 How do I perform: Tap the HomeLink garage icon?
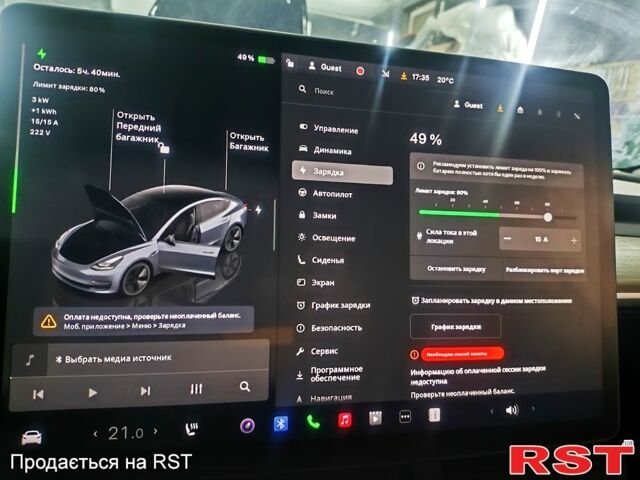[x=520, y=110]
